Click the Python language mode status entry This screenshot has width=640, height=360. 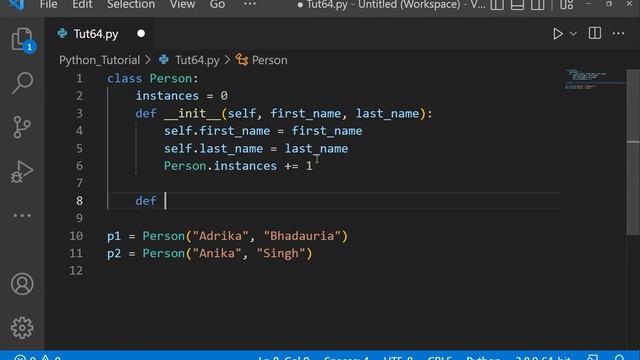(x=483, y=357)
